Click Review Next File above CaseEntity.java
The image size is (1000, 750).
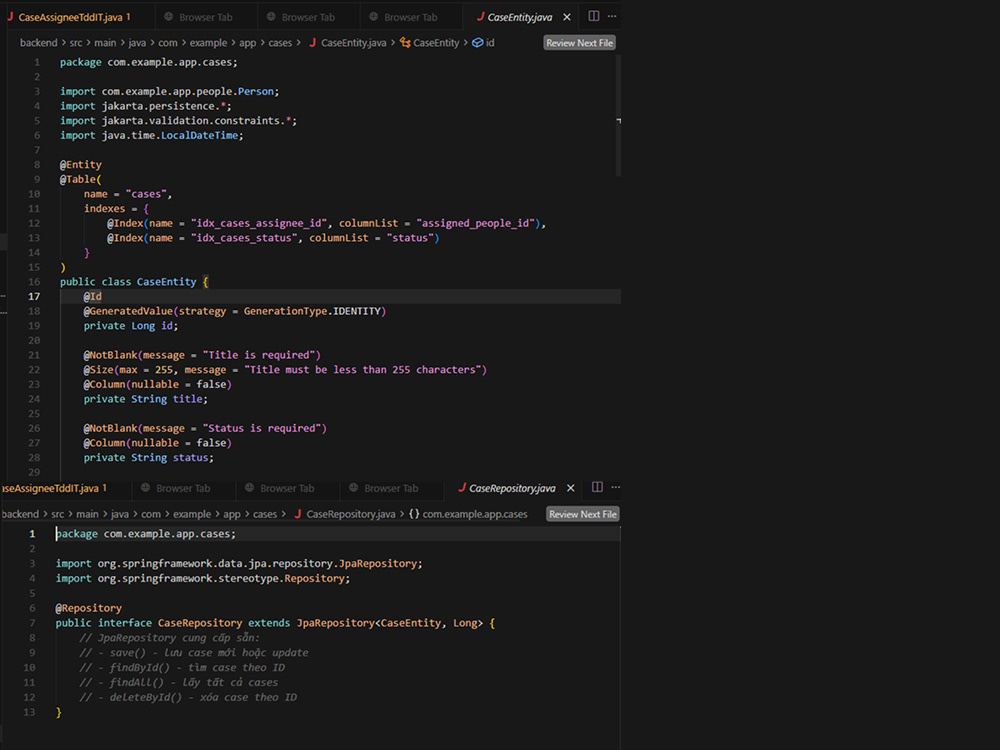click(579, 43)
